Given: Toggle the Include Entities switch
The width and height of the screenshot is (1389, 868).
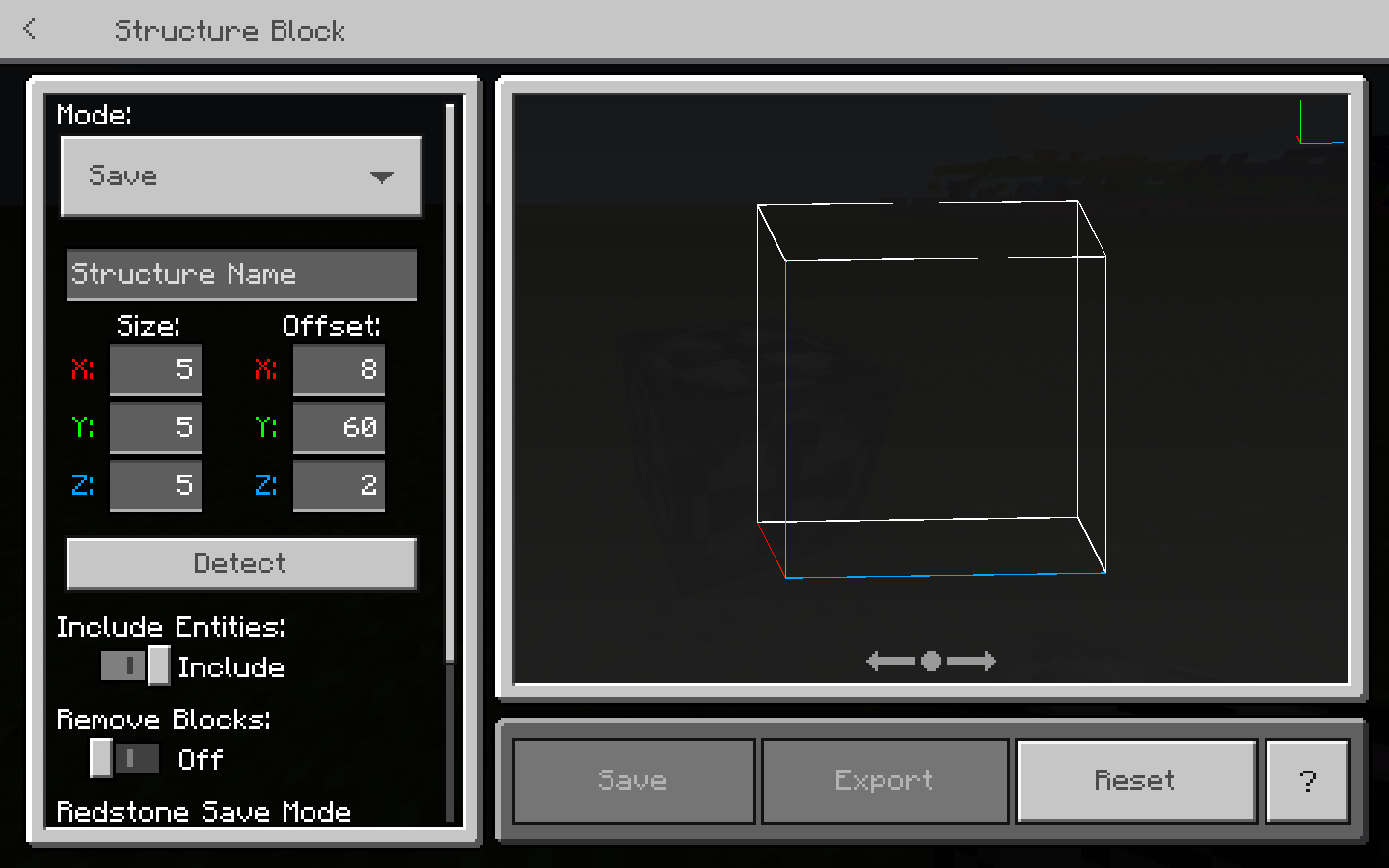Looking at the screenshot, I should click(135, 665).
